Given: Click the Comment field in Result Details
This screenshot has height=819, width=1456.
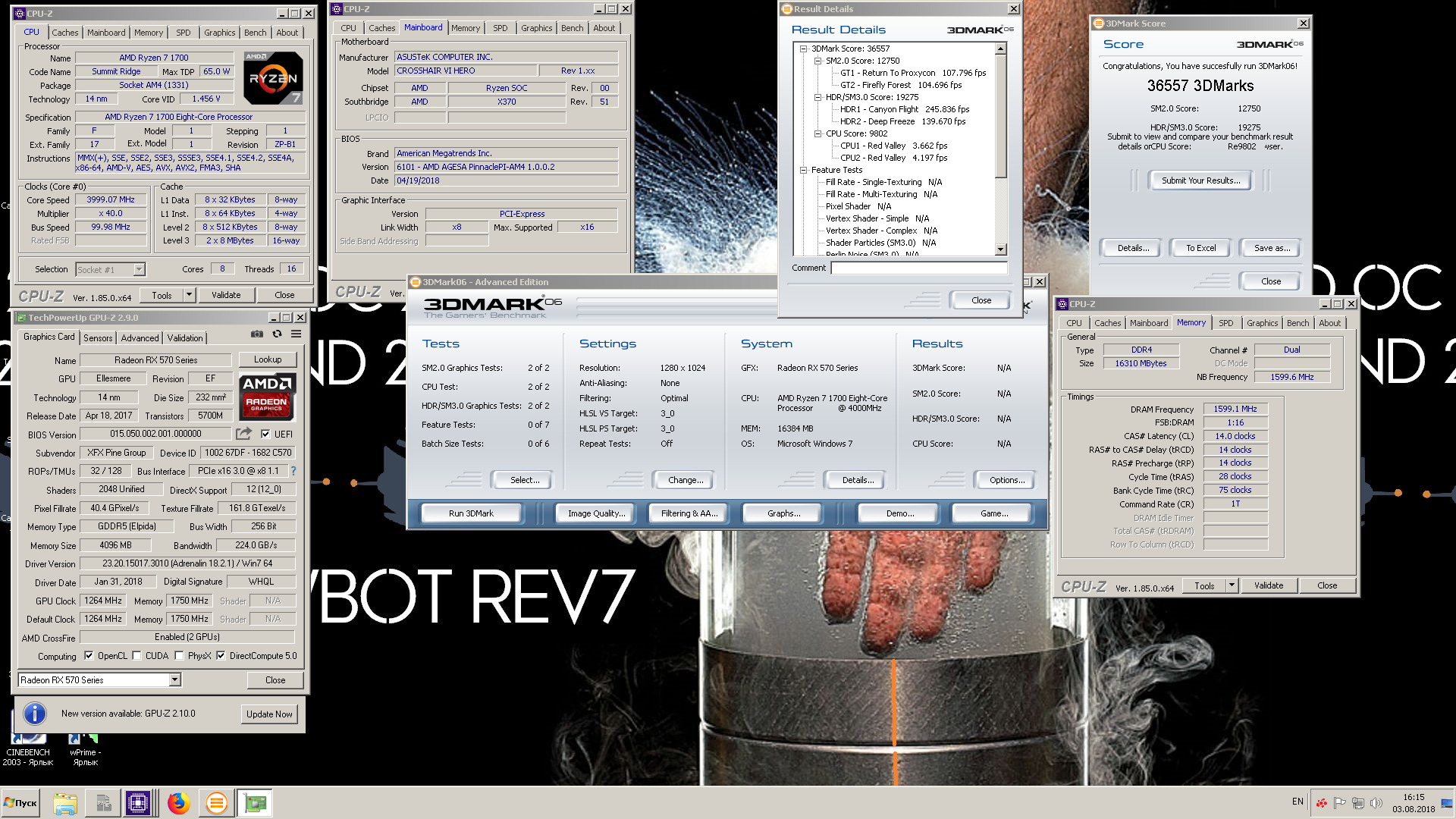Looking at the screenshot, I should (x=918, y=268).
